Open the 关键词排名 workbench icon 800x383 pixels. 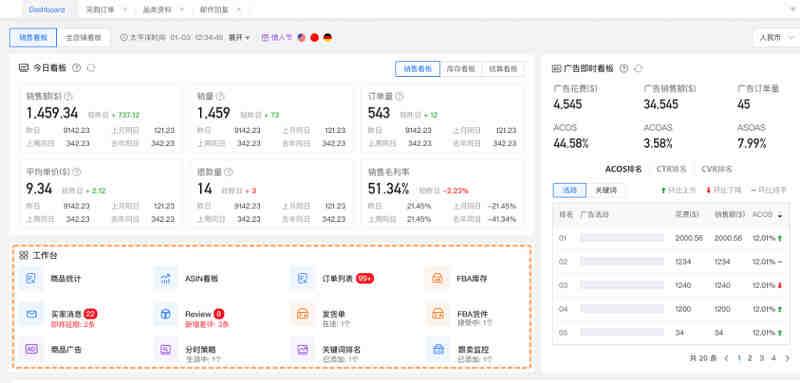point(302,350)
